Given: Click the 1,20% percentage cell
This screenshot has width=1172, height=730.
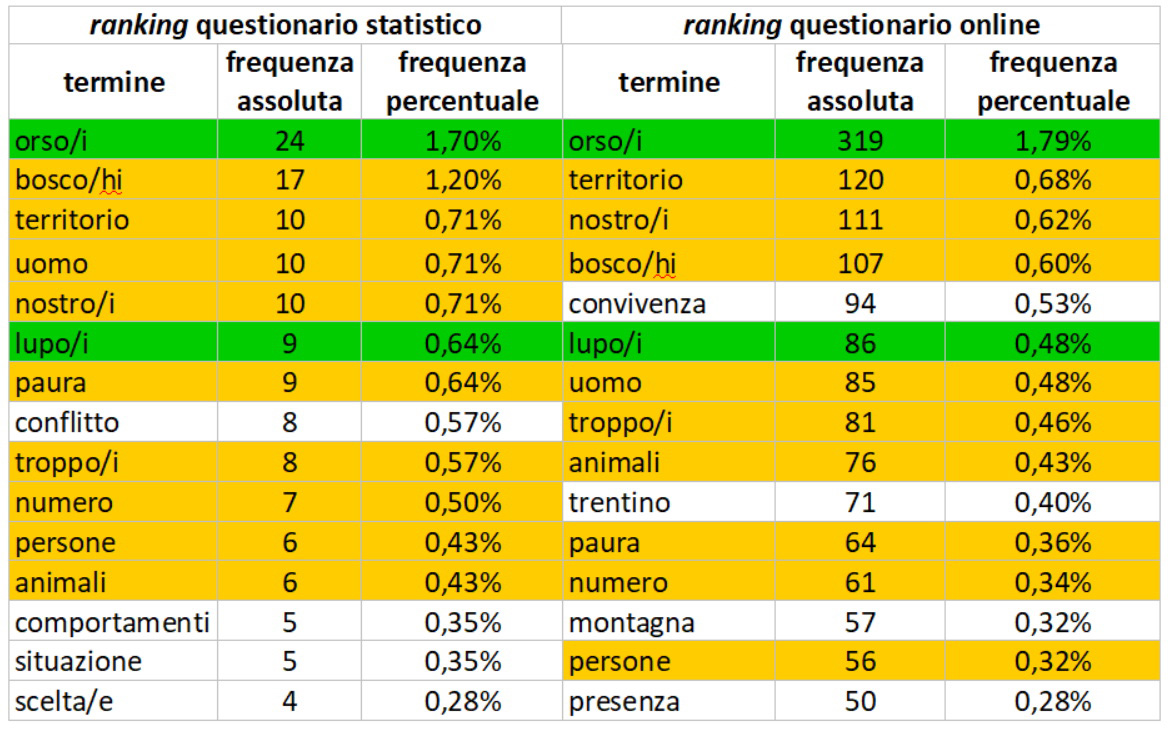Looking at the screenshot, I should [x=462, y=179].
